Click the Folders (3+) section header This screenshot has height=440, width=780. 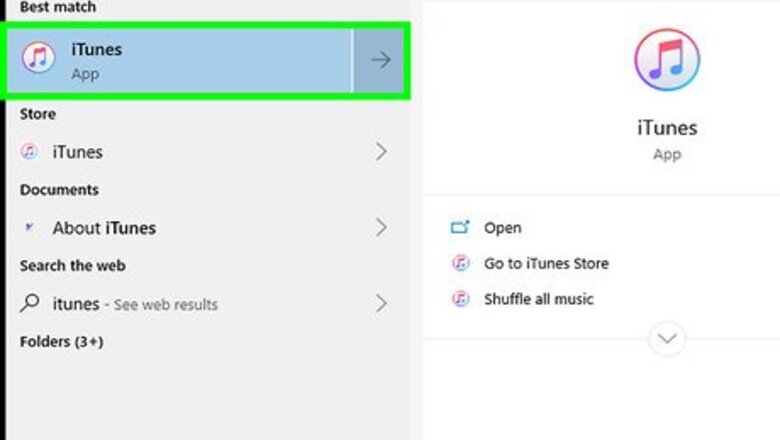(61, 341)
